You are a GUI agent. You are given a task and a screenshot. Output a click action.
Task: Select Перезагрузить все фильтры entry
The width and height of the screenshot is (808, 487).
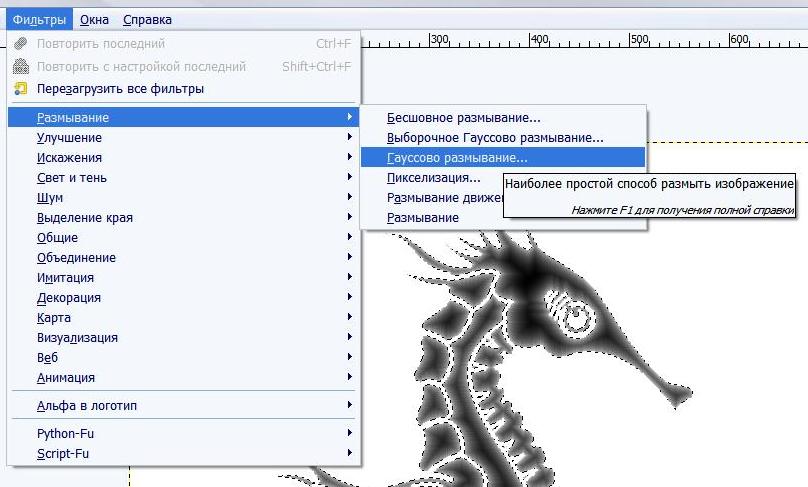click(x=184, y=89)
